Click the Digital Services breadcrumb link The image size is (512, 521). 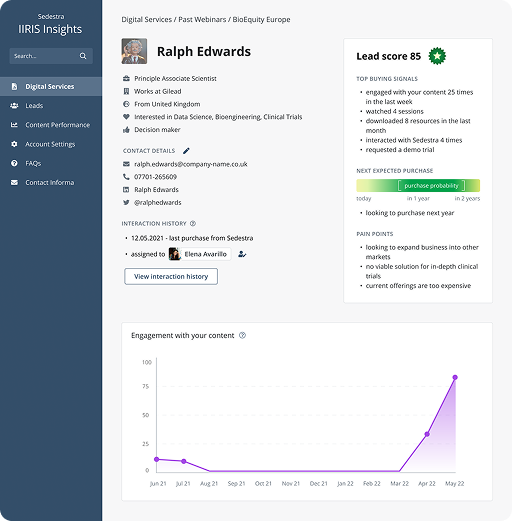(x=146, y=20)
